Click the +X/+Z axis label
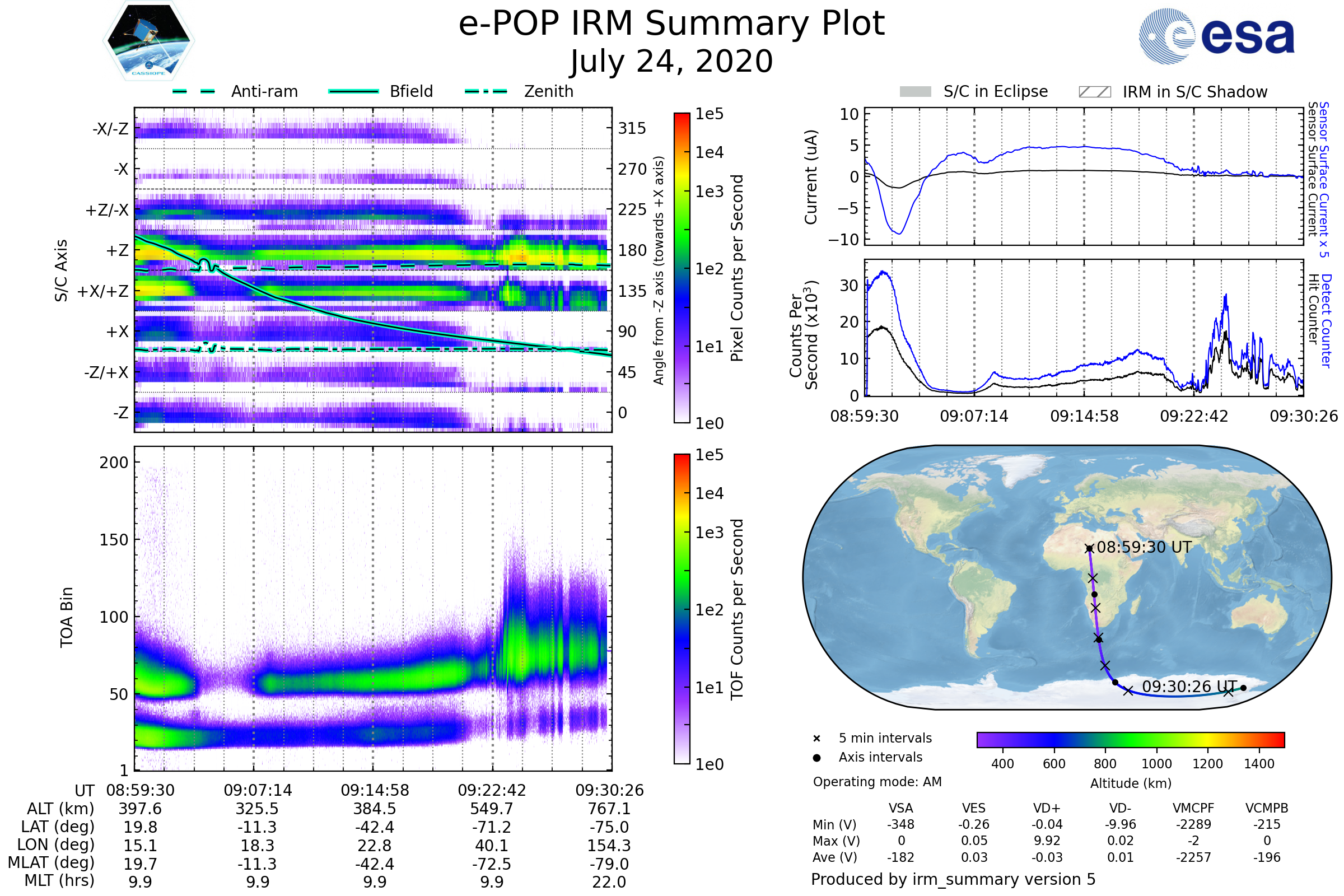Viewport: 1344px width, 896px height. click(x=103, y=291)
